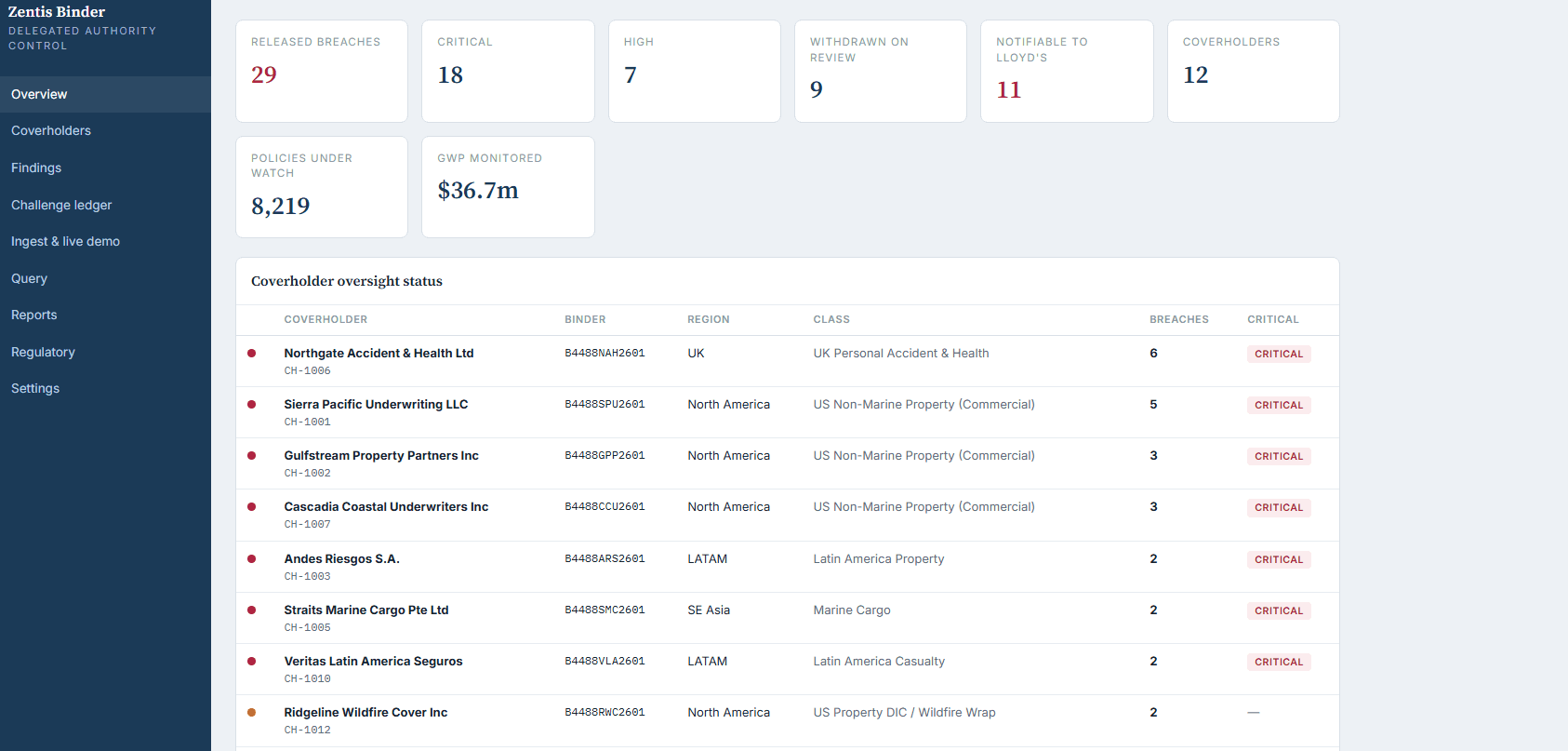
Task: Open the Query page
Action: pos(105,278)
